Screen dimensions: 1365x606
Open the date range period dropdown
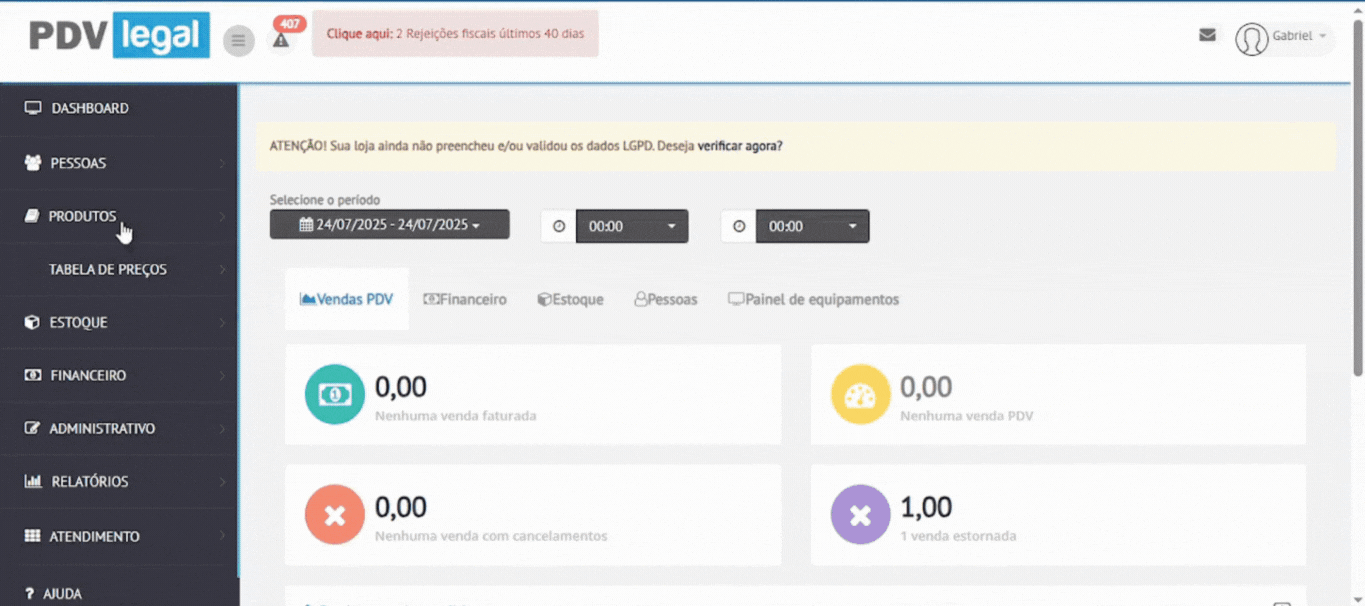[x=389, y=225]
